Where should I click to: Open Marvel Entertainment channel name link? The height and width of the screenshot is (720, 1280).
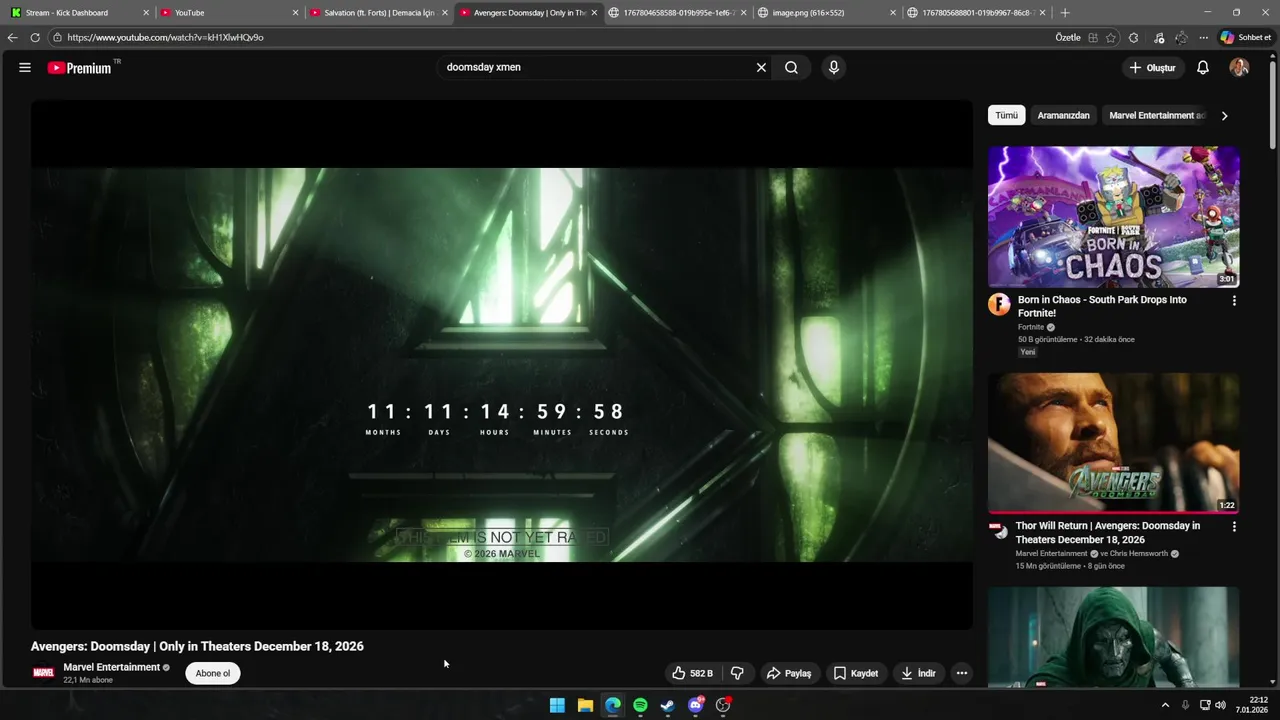112,667
